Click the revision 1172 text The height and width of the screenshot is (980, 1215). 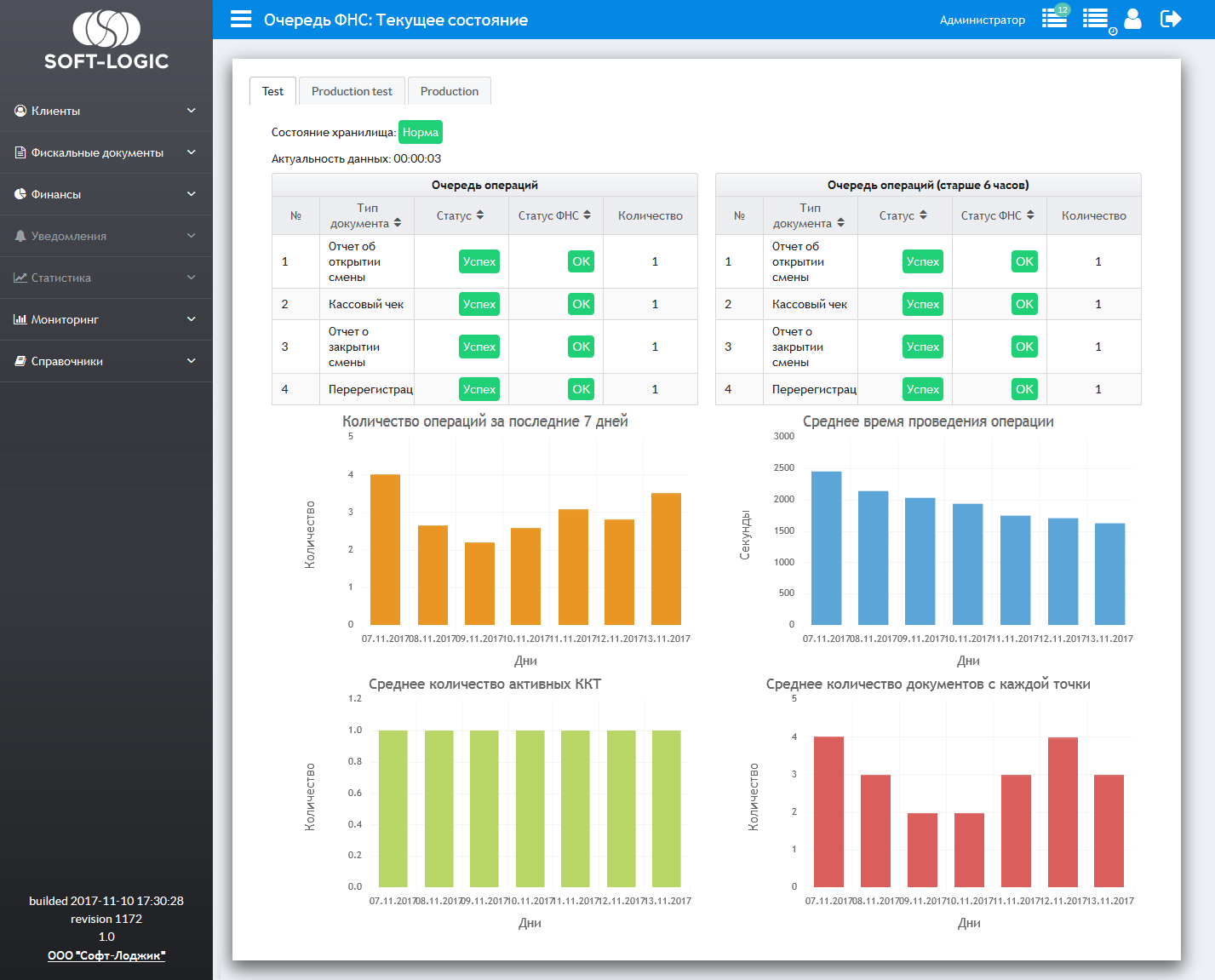click(106, 919)
